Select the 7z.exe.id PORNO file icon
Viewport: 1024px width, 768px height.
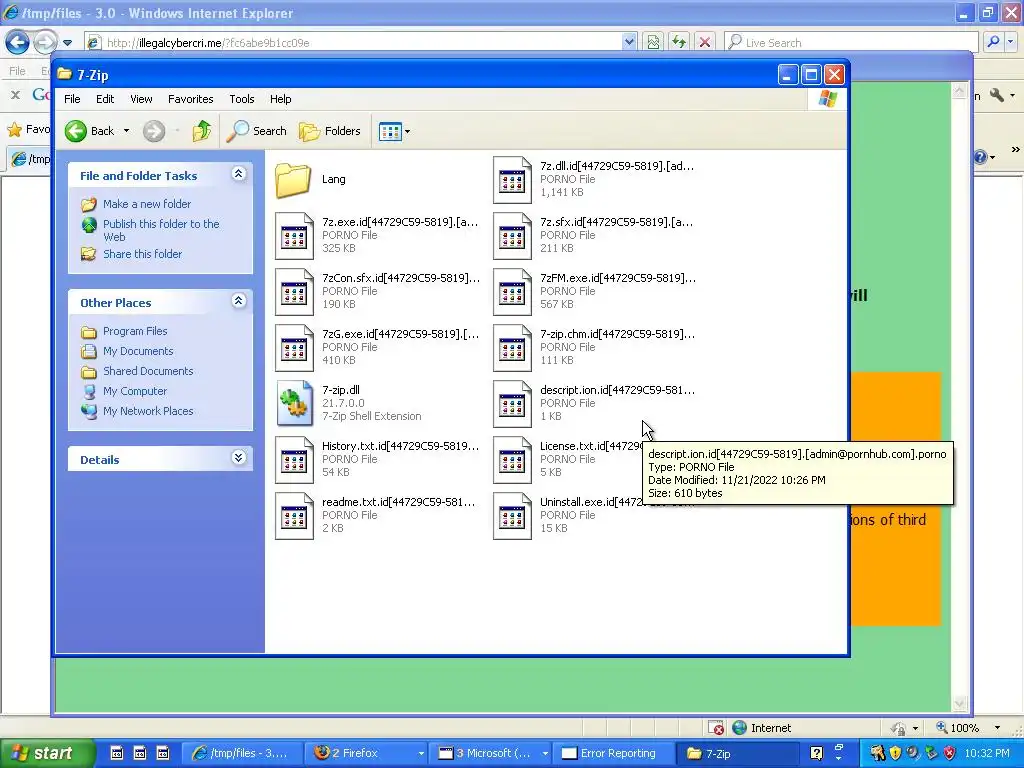294,236
